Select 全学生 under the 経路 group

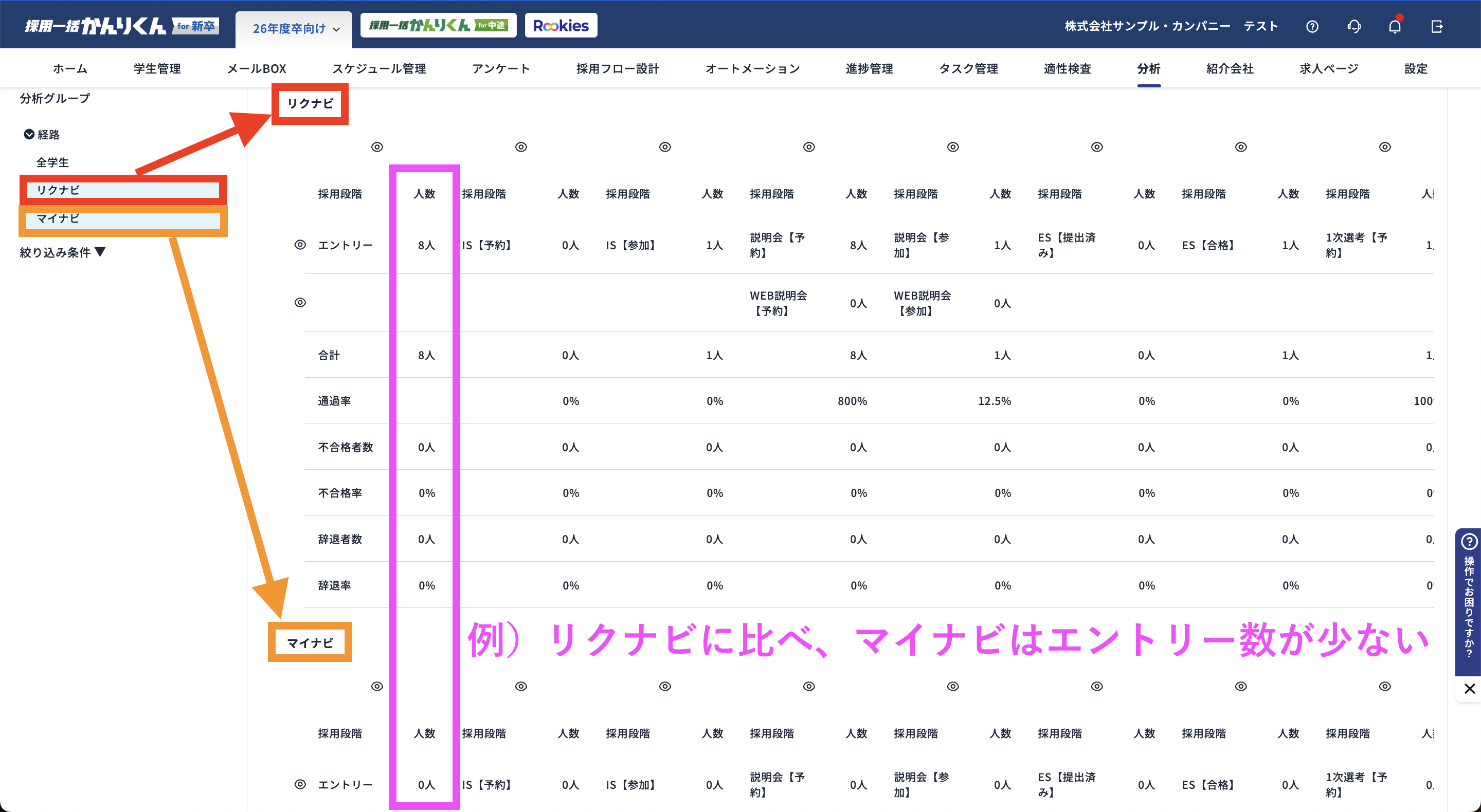coord(53,162)
